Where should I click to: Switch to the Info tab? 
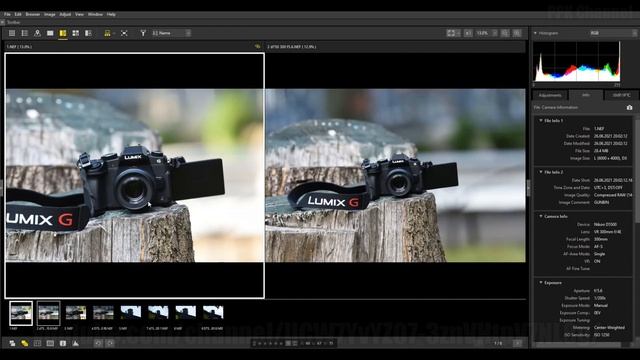pyautogui.click(x=586, y=95)
